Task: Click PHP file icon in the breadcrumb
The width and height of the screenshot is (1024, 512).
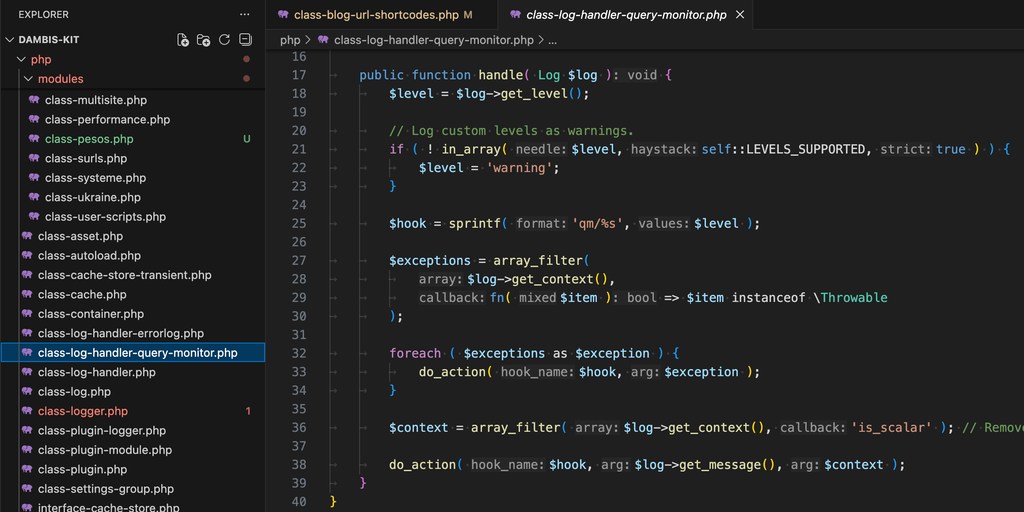Action: 323,40
